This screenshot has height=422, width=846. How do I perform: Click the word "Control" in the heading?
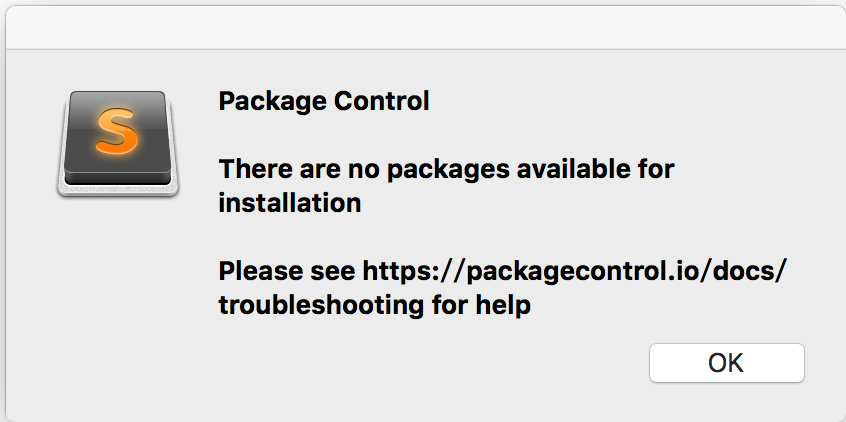[385, 101]
